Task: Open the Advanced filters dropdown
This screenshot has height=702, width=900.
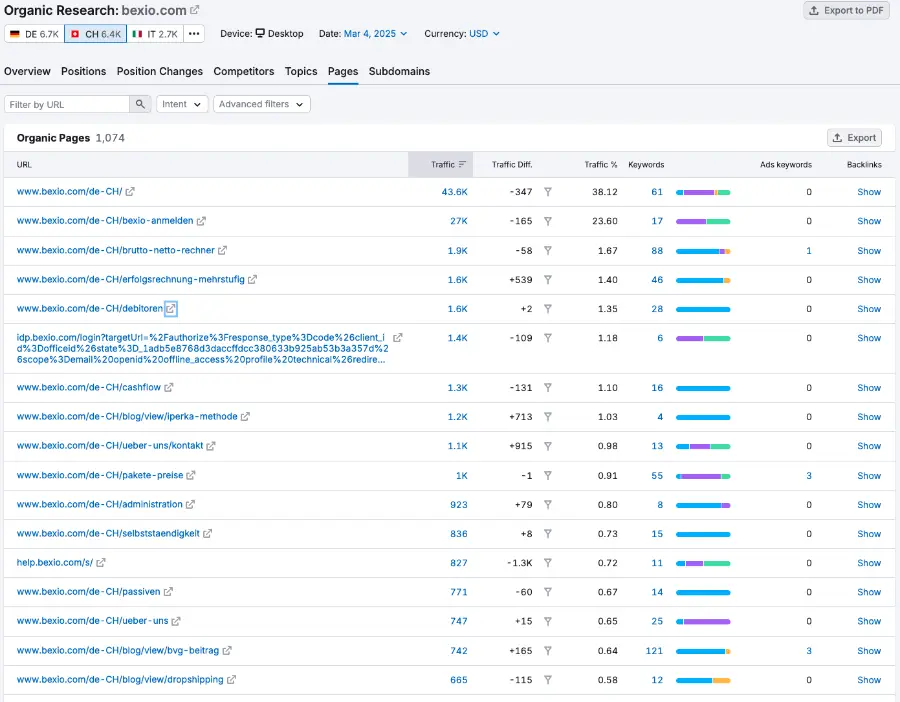Action: tap(261, 104)
